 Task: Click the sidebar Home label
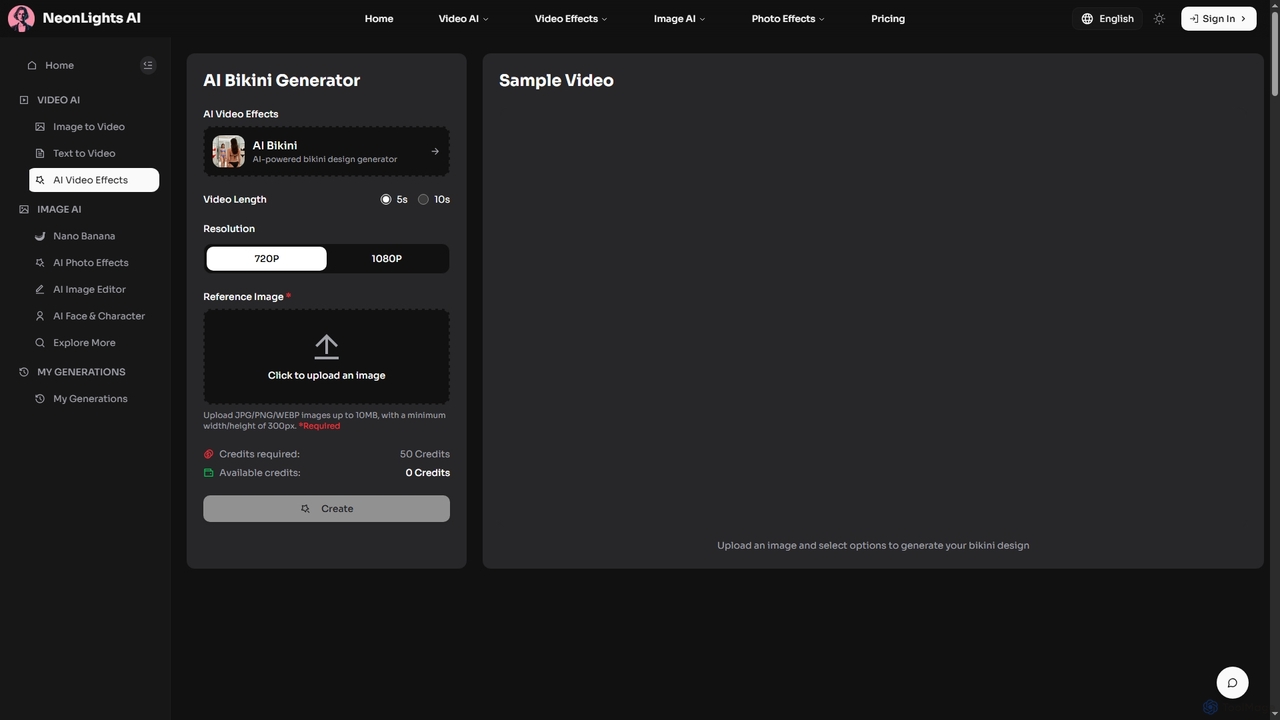[x=59, y=65]
